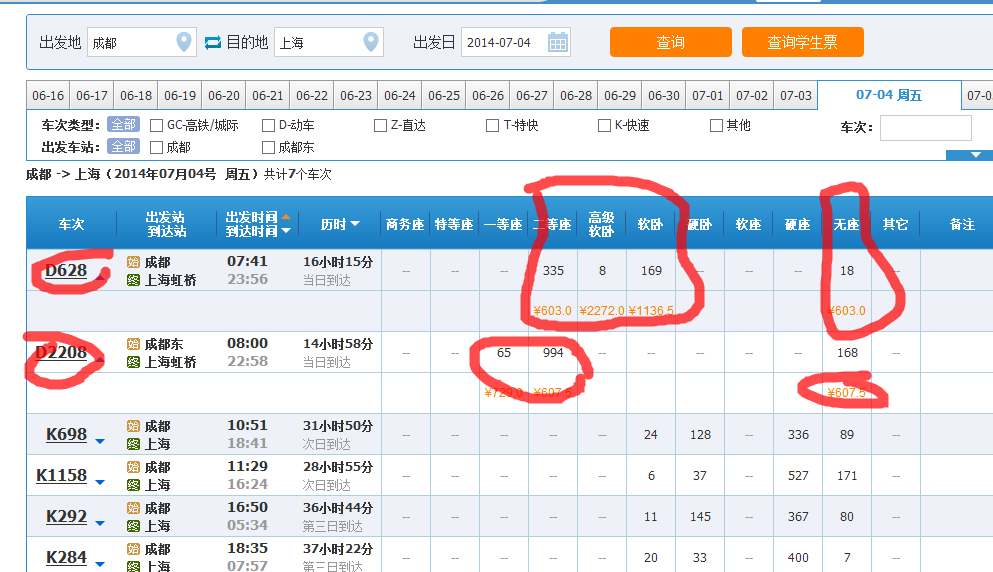Open train K284 link
Screen dimensions: 993x572
point(66,557)
